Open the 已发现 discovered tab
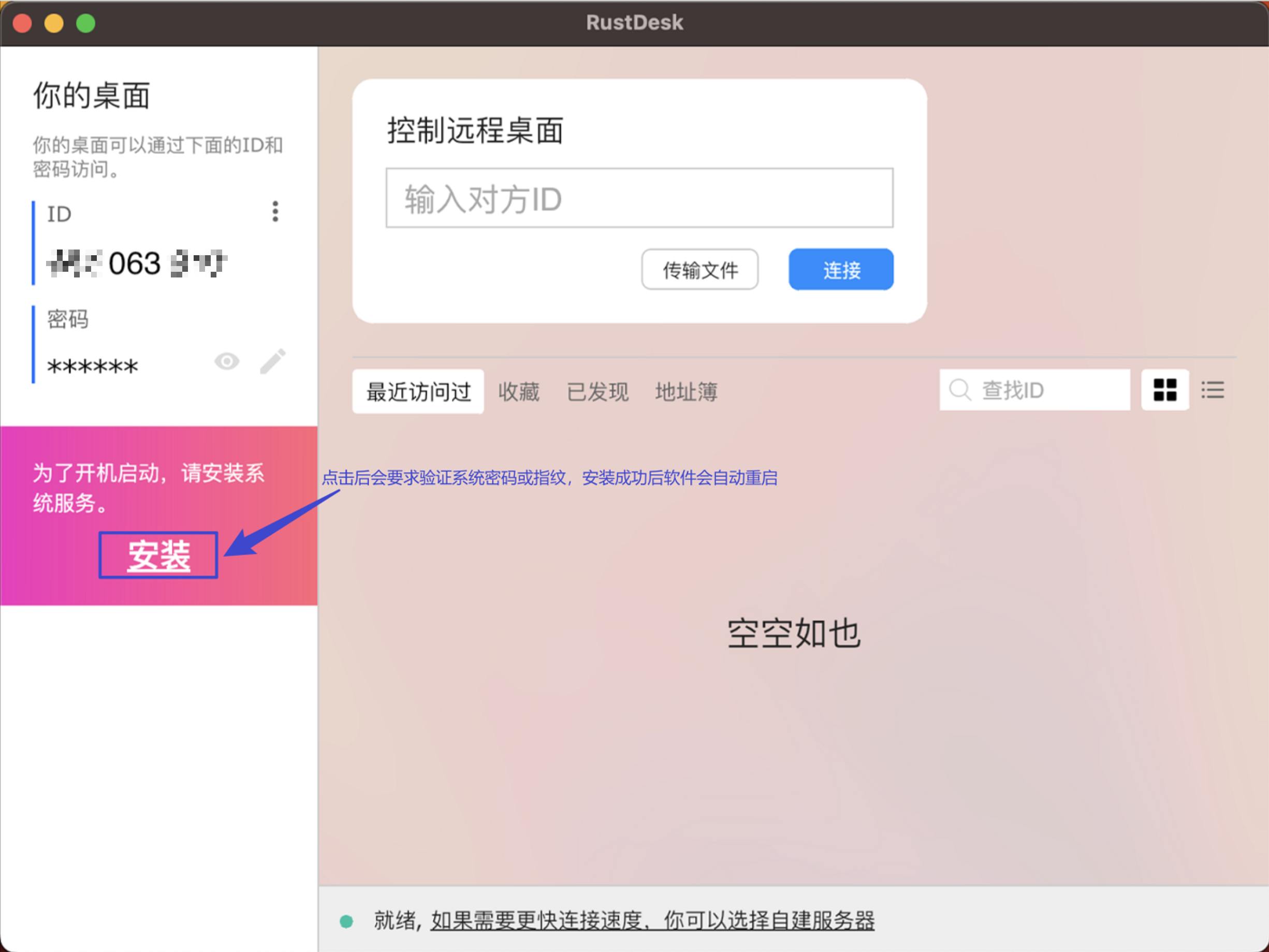The image size is (1269, 952). (597, 392)
